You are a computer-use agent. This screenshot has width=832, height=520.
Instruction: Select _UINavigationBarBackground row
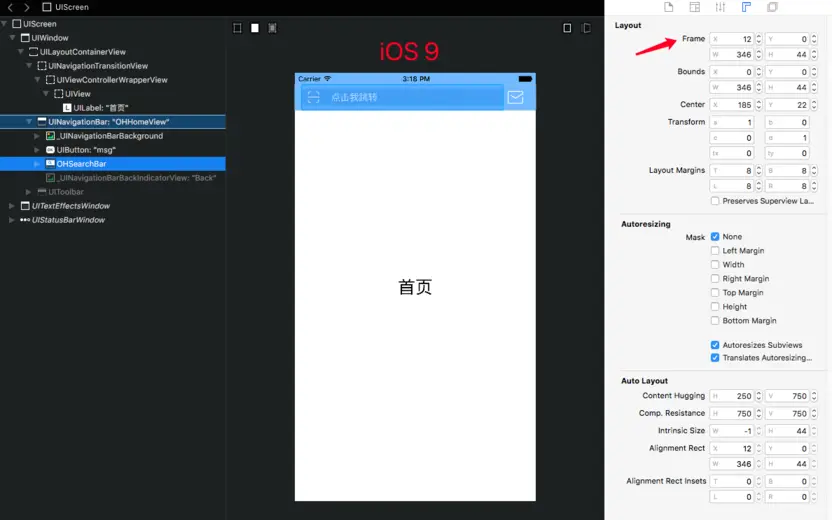click(x=112, y=136)
